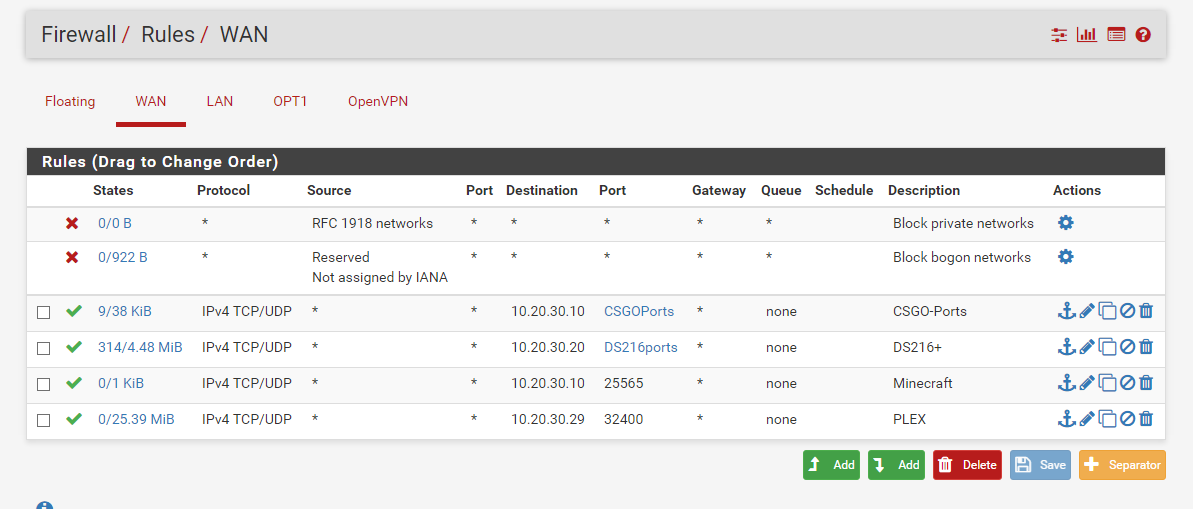The width and height of the screenshot is (1193, 509).
Task: Open the DS216ports alias link
Action: pos(641,347)
